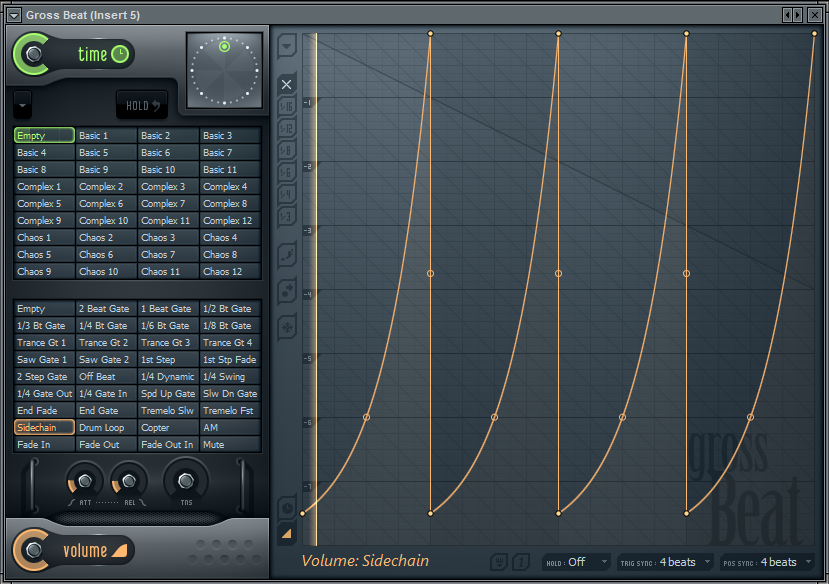Select the Trance Gt 1 volume preset
The width and height of the screenshot is (829, 584).
[x=44, y=343]
